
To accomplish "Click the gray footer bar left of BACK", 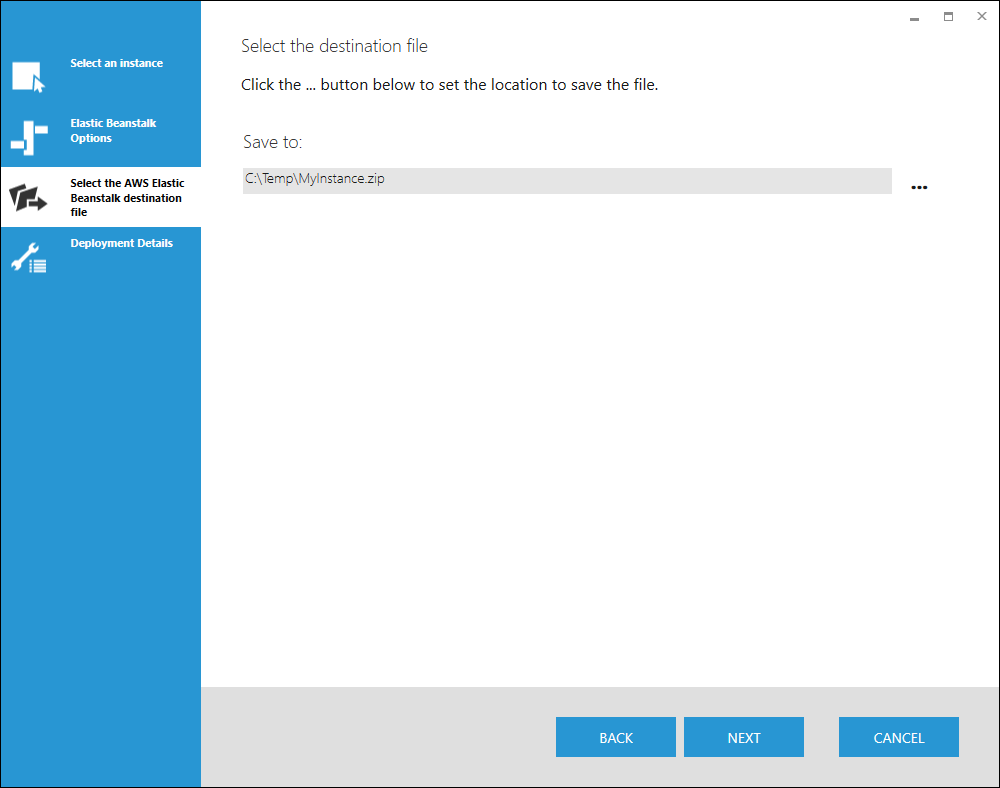I will 378,737.
